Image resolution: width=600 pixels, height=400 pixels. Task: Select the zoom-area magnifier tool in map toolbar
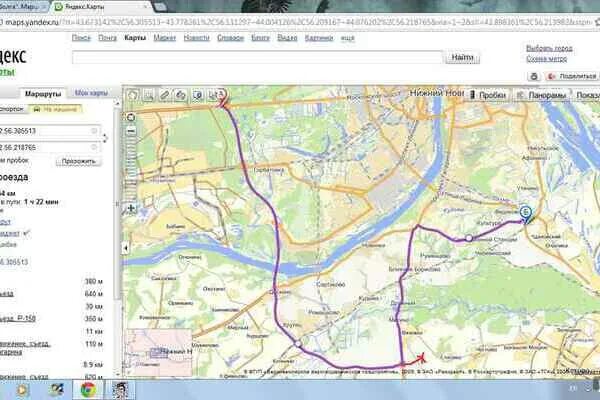149,95
